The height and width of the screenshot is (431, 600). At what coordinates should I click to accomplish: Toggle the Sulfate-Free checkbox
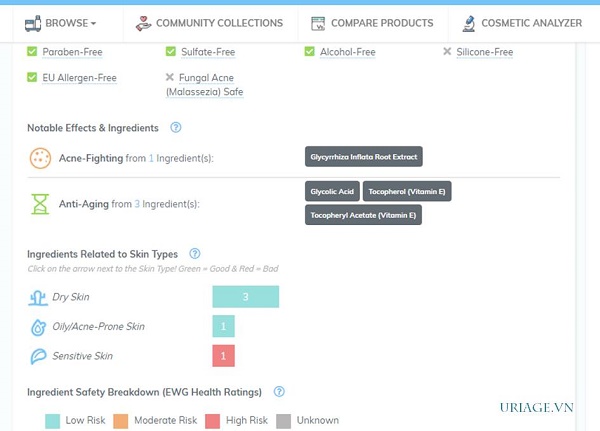click(x=171, y=51)
